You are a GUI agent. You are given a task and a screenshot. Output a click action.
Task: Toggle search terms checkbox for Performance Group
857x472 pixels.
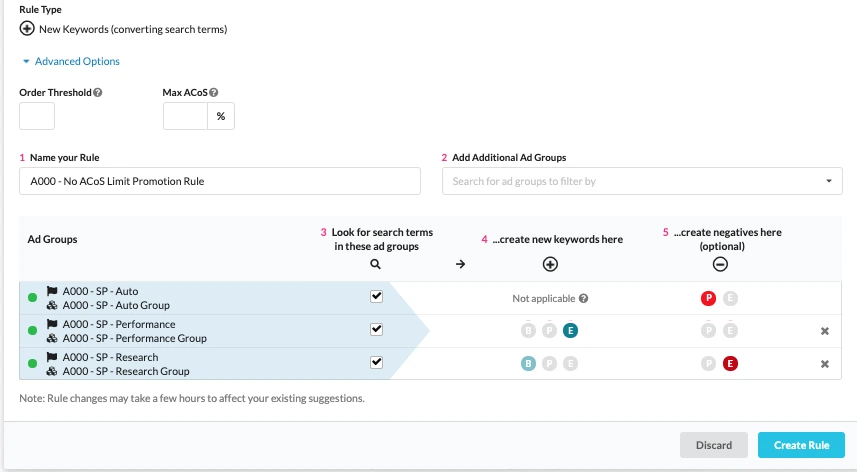click(x=376, y=330)
